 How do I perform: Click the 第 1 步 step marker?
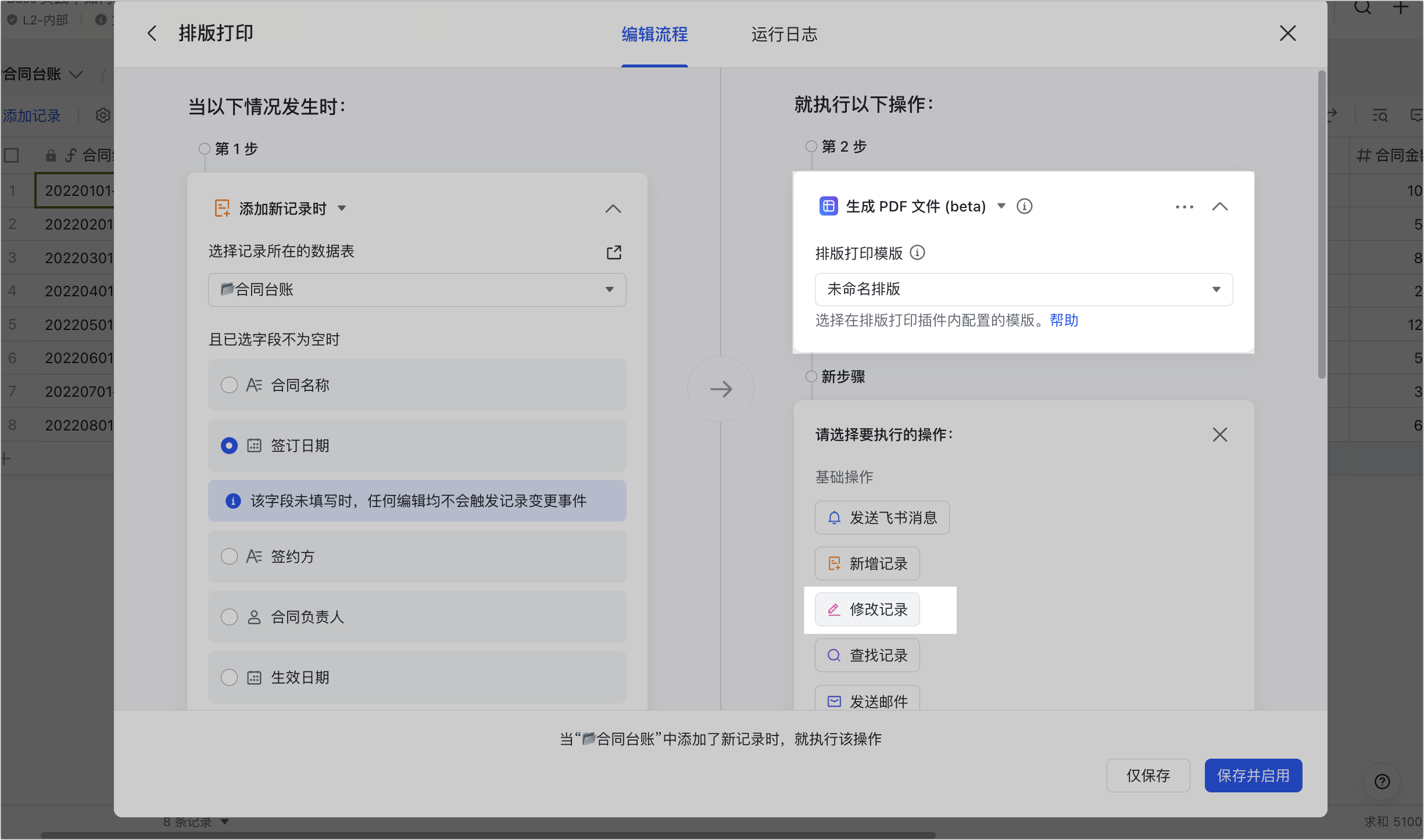[205, 149]
